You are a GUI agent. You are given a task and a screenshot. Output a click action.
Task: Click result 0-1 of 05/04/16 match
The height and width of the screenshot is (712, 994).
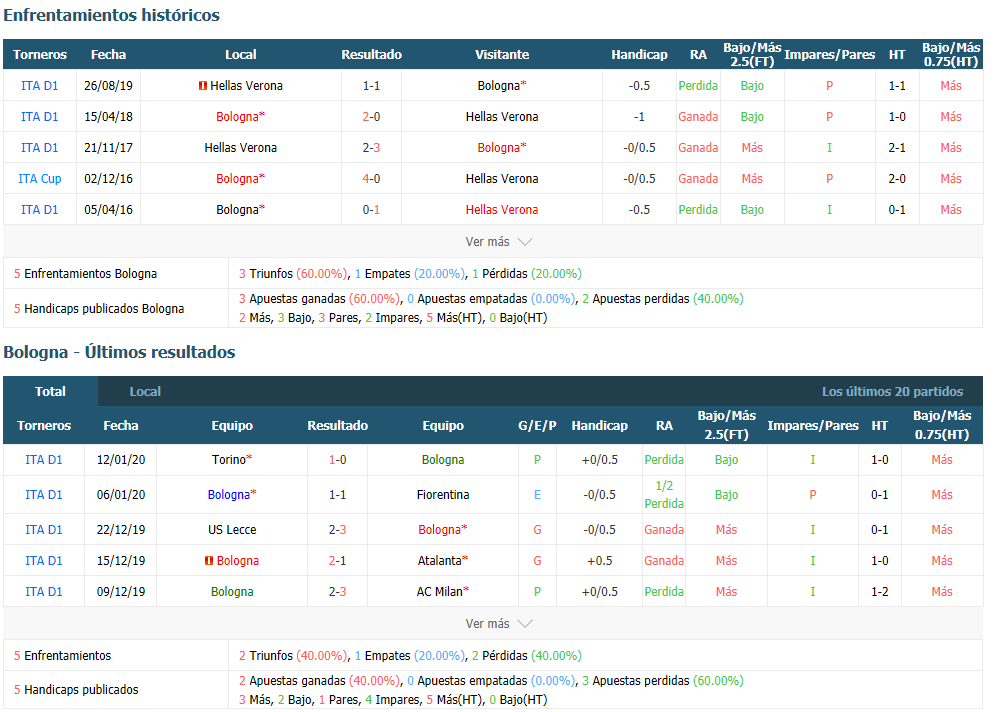click(371, 210)
